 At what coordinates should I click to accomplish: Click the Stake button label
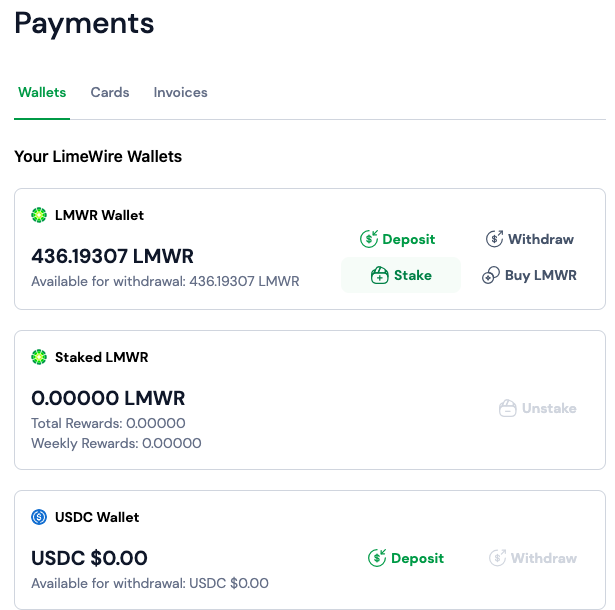coord(413,275)
